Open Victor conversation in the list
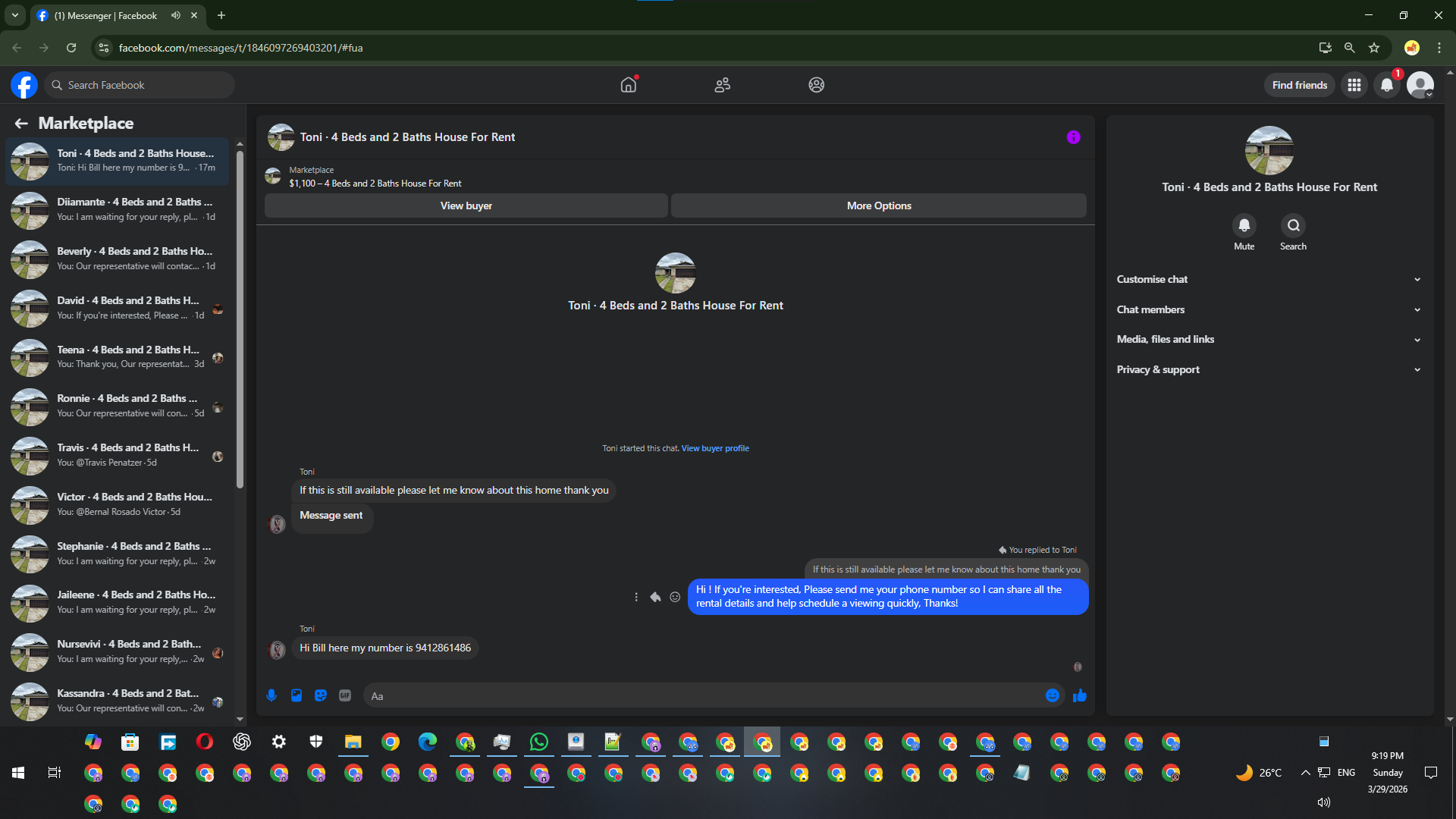This screenshot has width=1456, height=819. pos(118,505)
